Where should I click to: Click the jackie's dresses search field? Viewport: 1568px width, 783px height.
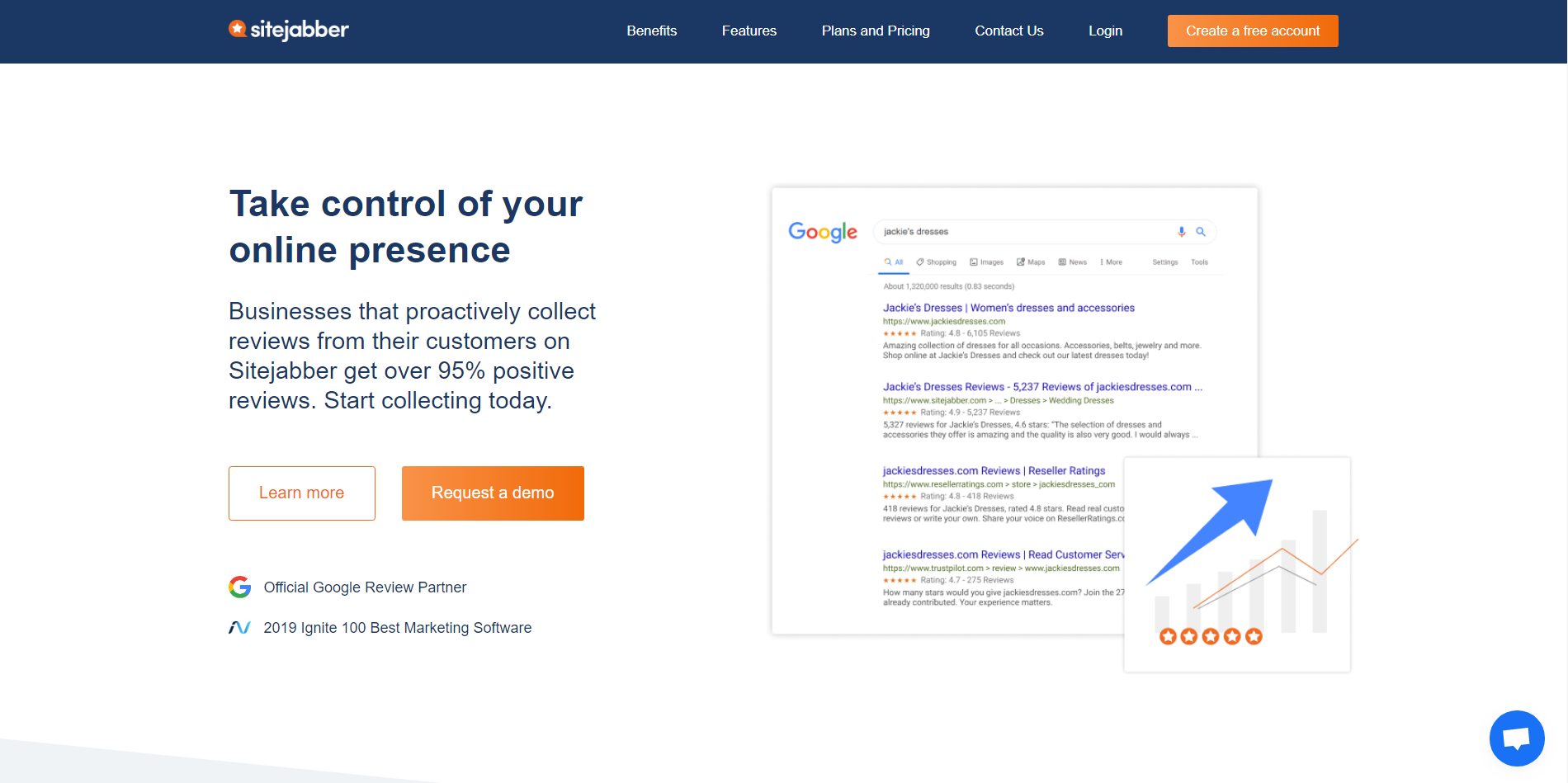tap(1044, 232)
